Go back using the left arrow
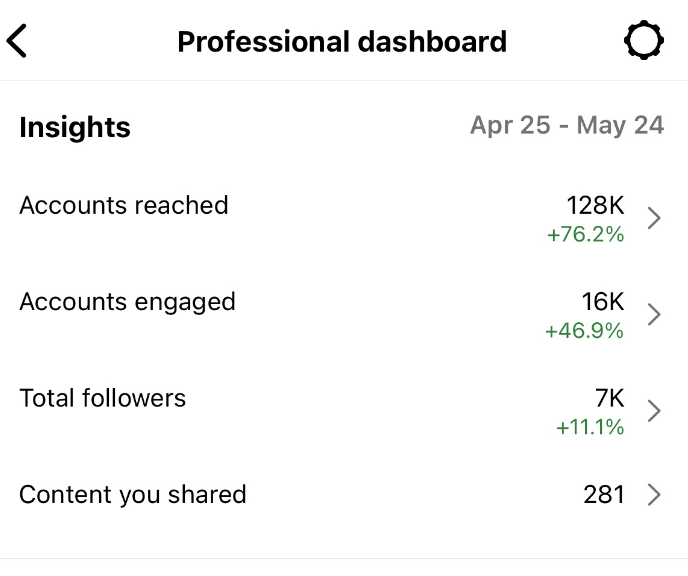688x576 pixels. point(17,41)
